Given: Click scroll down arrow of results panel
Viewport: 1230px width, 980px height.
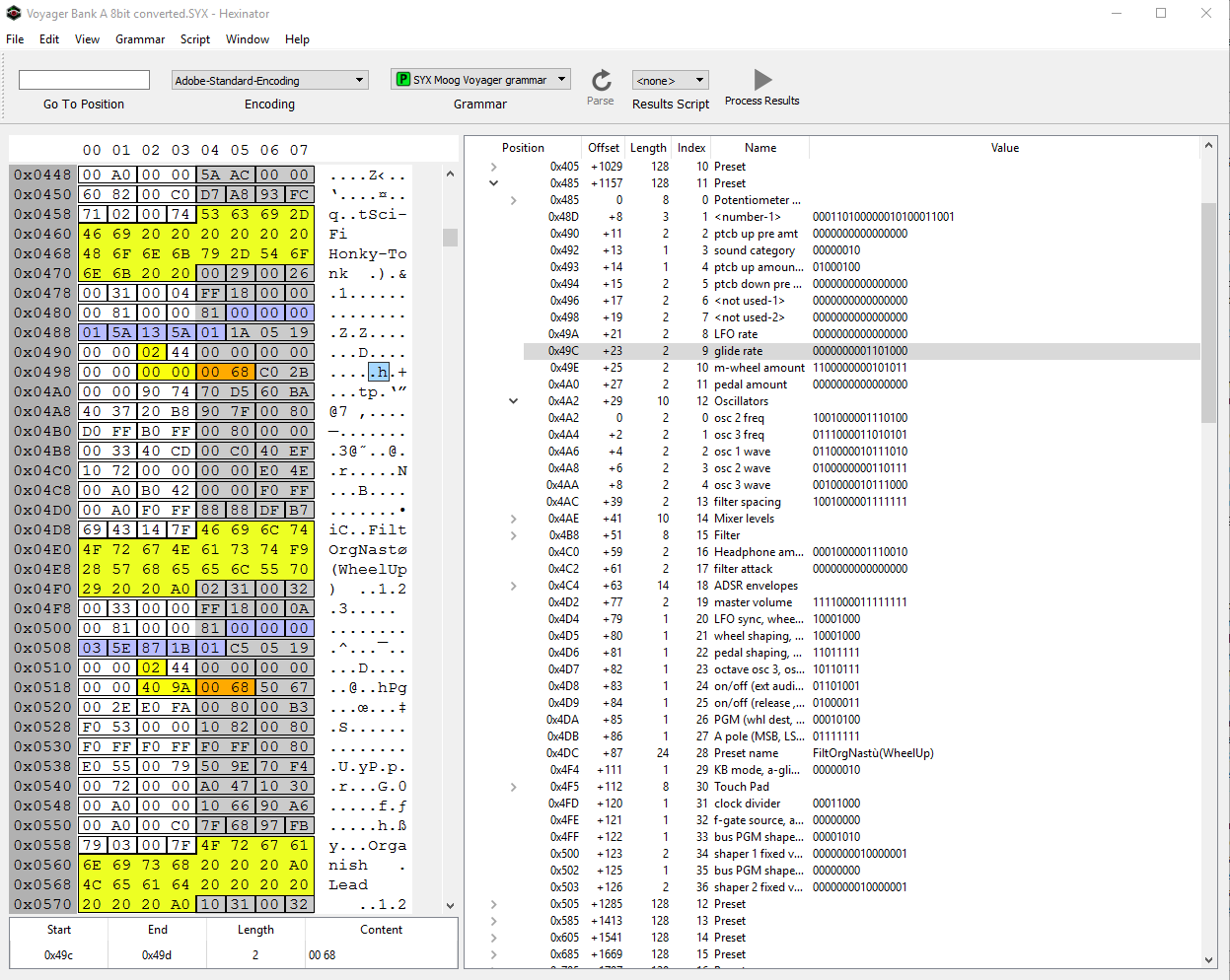Looking at the screenshot, I should point(1208,959).
